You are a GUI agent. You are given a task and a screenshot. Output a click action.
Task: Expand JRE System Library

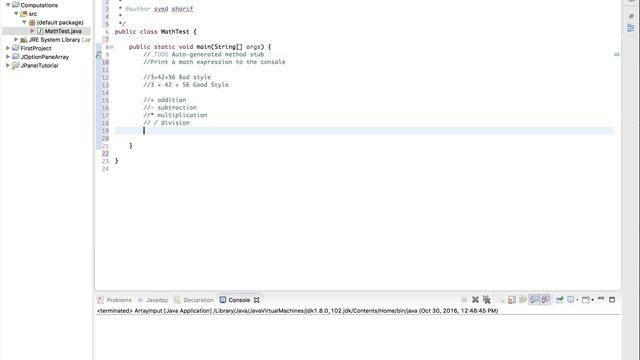click(x=16, y=39)
